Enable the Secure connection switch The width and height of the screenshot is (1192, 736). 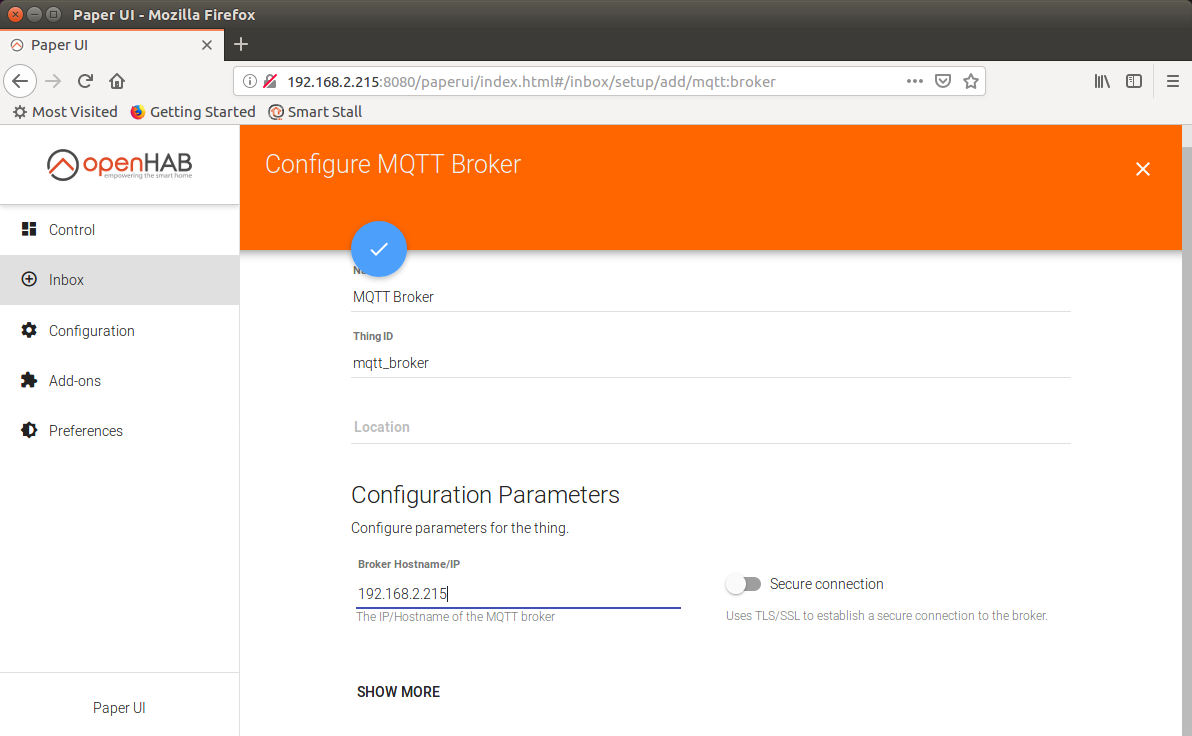pyautogui.click(x=744, y=584)
